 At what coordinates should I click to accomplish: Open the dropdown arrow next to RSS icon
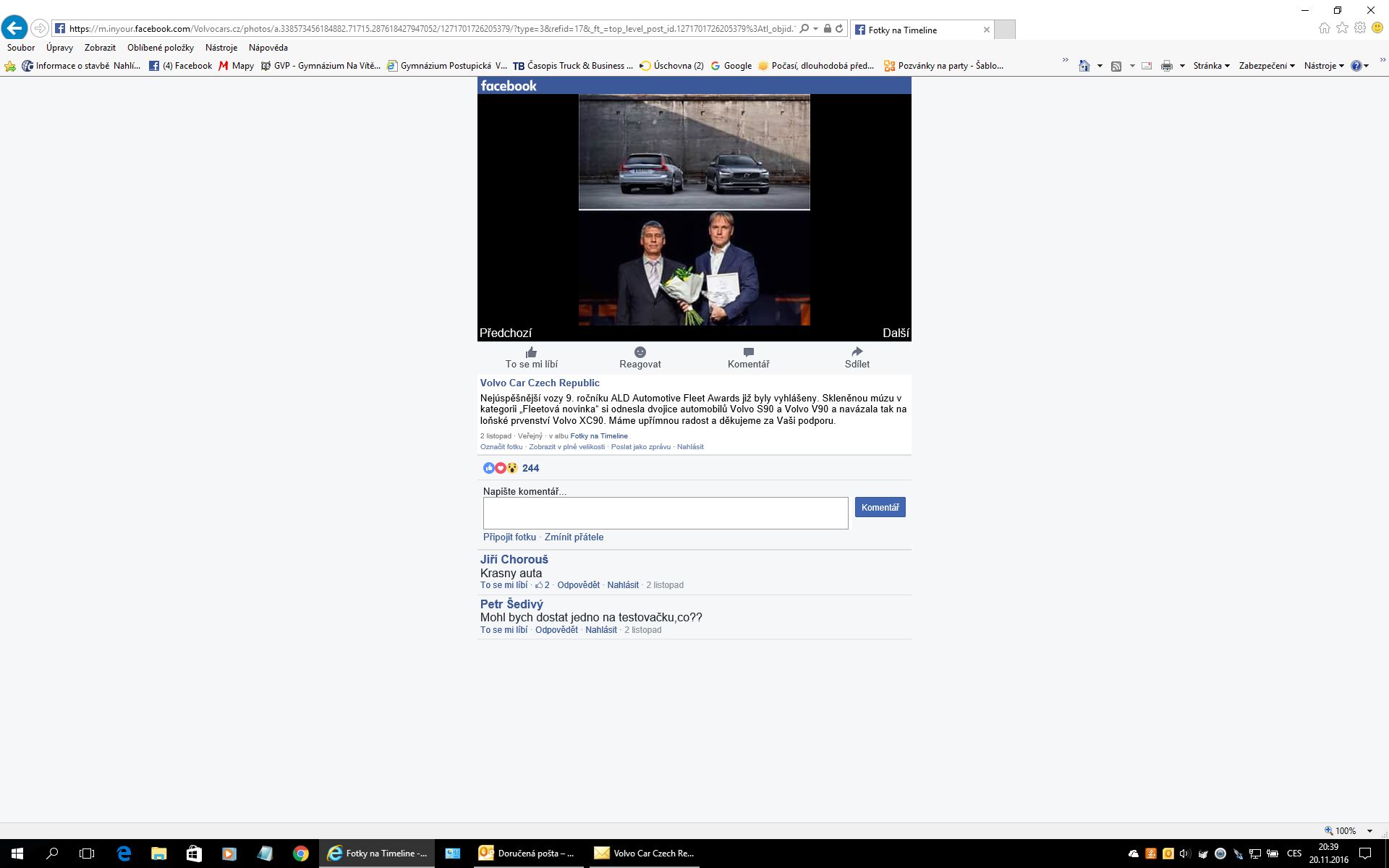point(1132,66)
